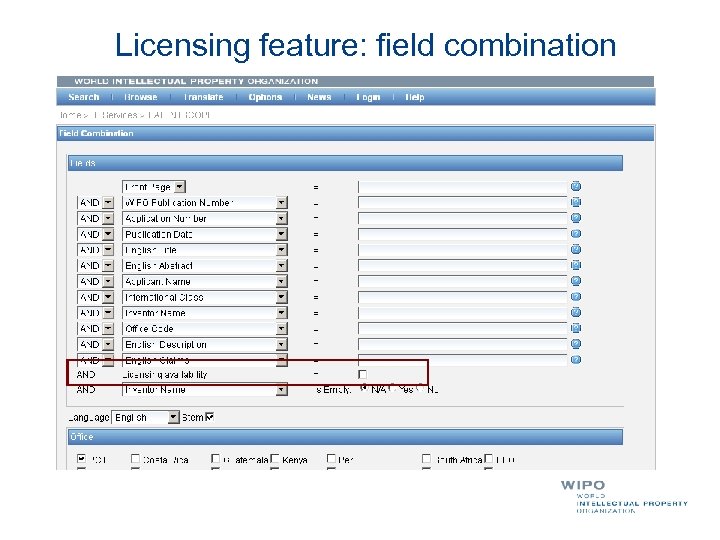Select the No radio button for Is Empty

[421, 388]
